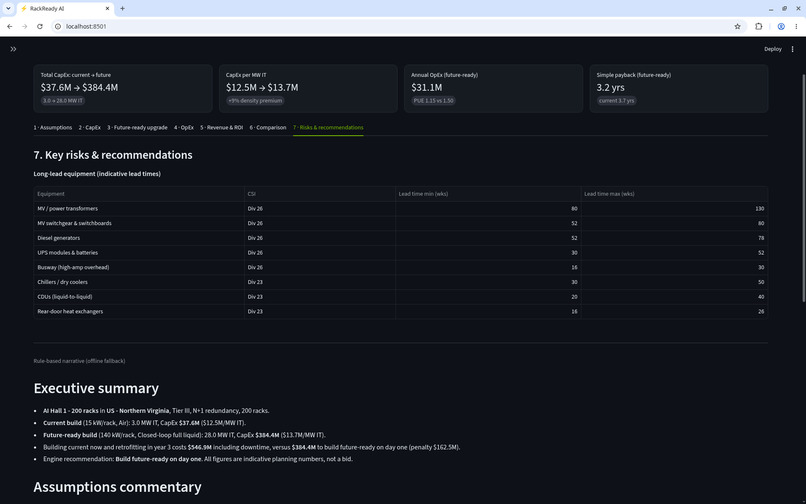The width and height of the screenshot is (806, 504).
Task: Open the 4 · OpEx tab
Action: pyautogui.click(x=184, y=128)
